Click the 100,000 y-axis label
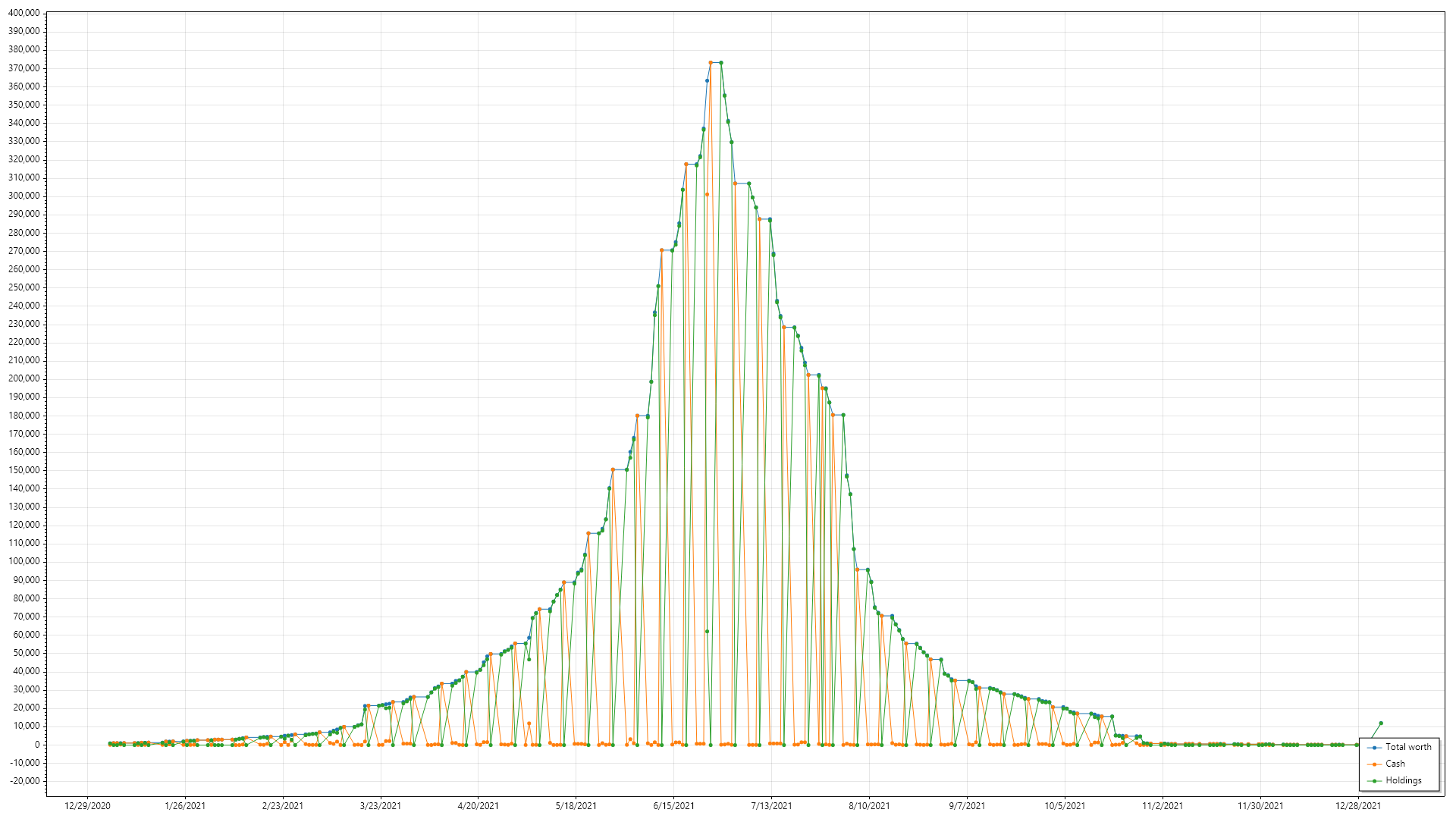Image resolution: width=1456 pixels, height=819 pixels. (x=24, y=561)
